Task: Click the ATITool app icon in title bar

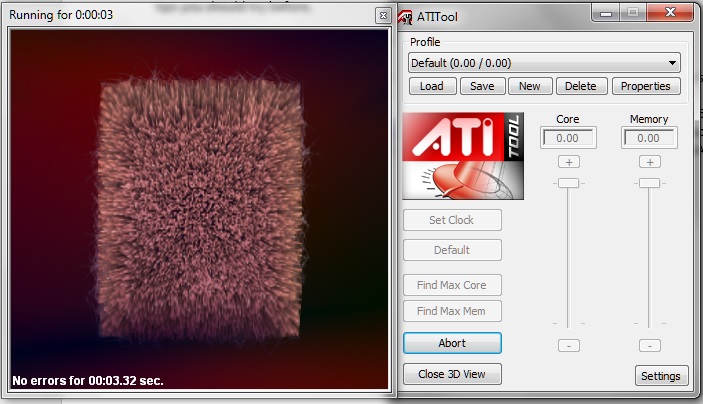Action: (x=406, y=17)
